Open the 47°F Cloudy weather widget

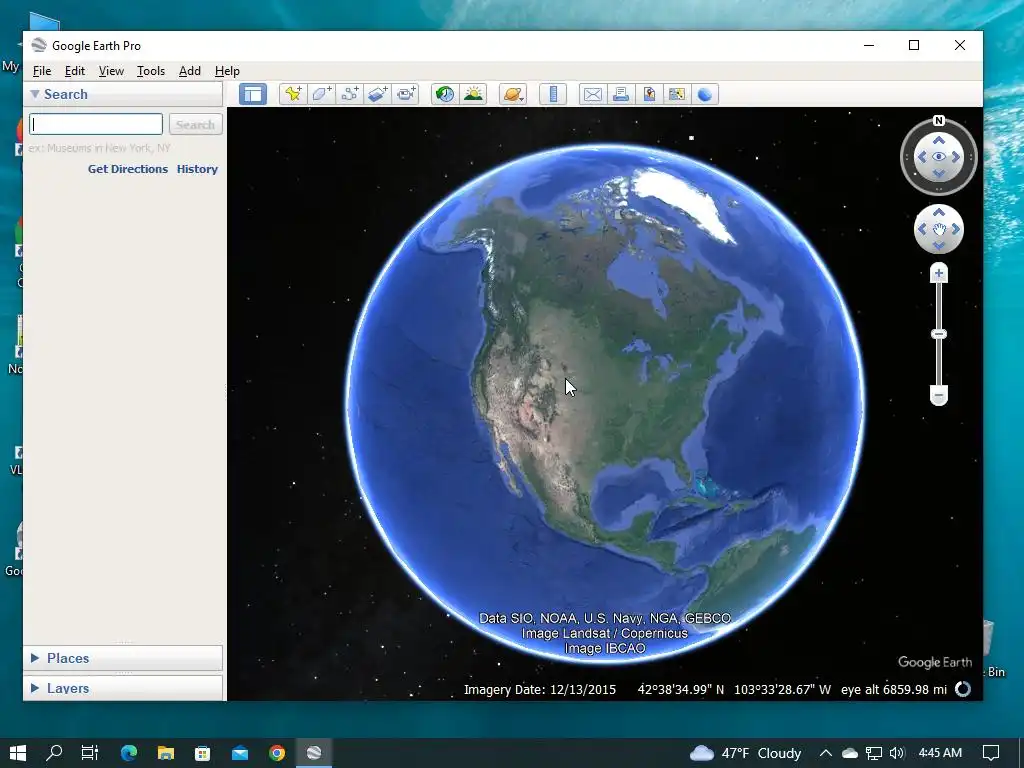746,753
